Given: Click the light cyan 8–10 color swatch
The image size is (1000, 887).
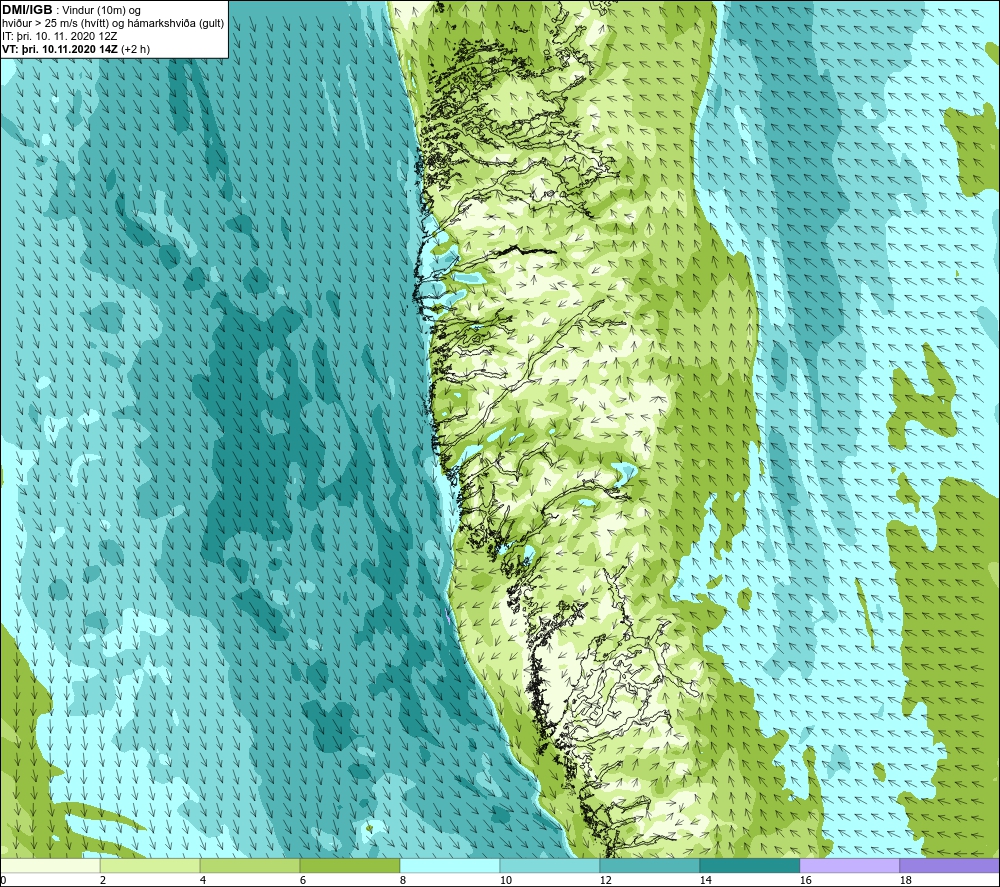Looking at the screenshot, I should coord(450,865).
